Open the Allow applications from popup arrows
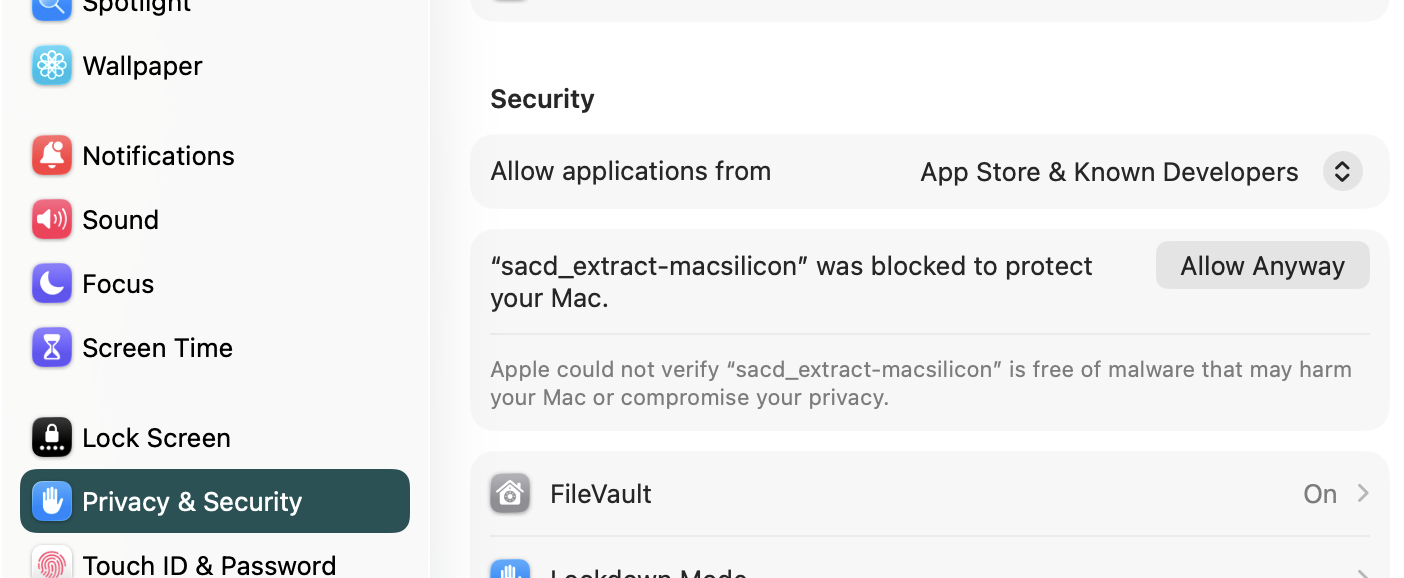The width and height of the screenshot is (1404, 578). point(1342,172)
